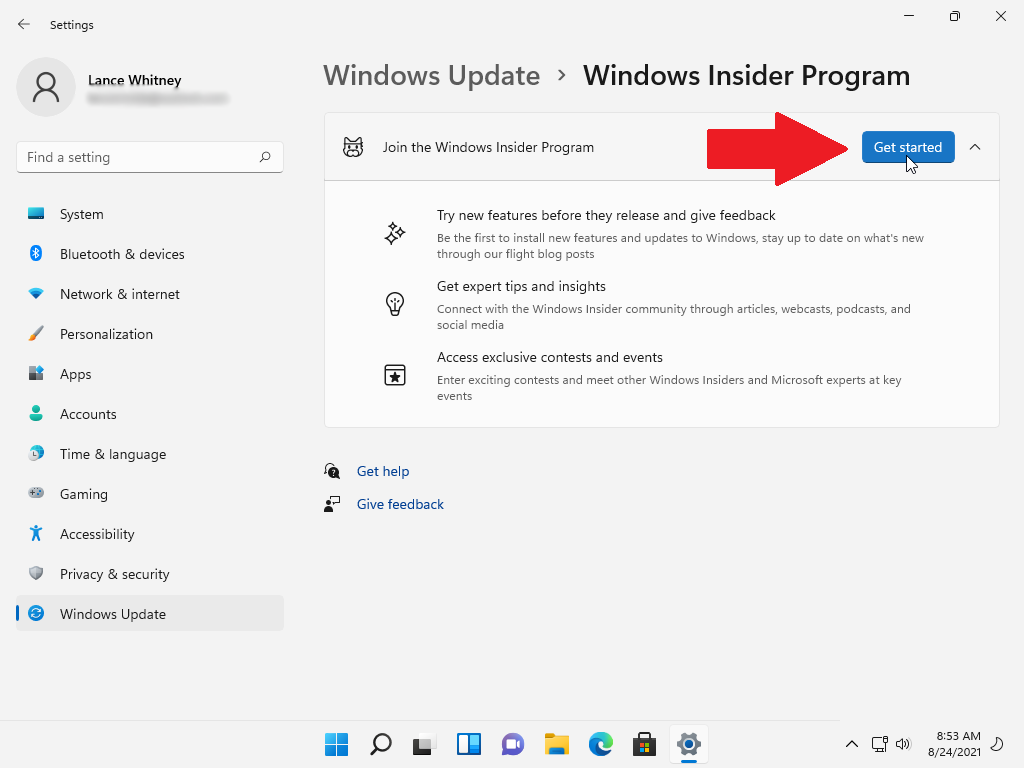Viewport: 1024px width, 768px height.
Task: Maximize or restore the Settings window
Action: tap(954, 16)
